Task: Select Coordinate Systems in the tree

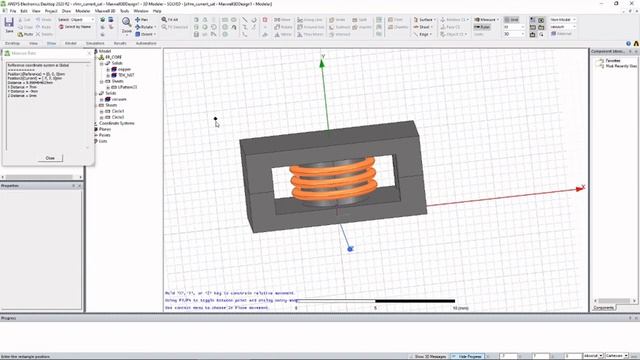Action: (116, 123)
